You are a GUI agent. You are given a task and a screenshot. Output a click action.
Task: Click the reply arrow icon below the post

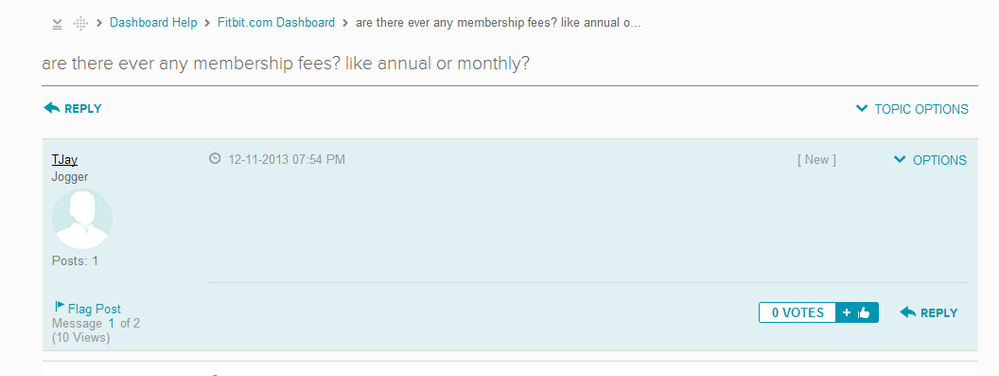pos(908,312)
